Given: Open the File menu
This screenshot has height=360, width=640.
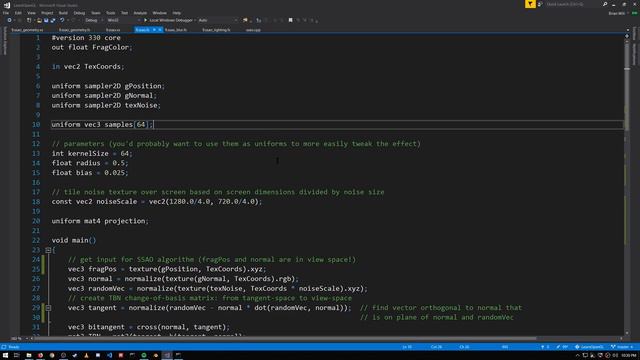Looking at the screenshot, I should coord(6,13).
